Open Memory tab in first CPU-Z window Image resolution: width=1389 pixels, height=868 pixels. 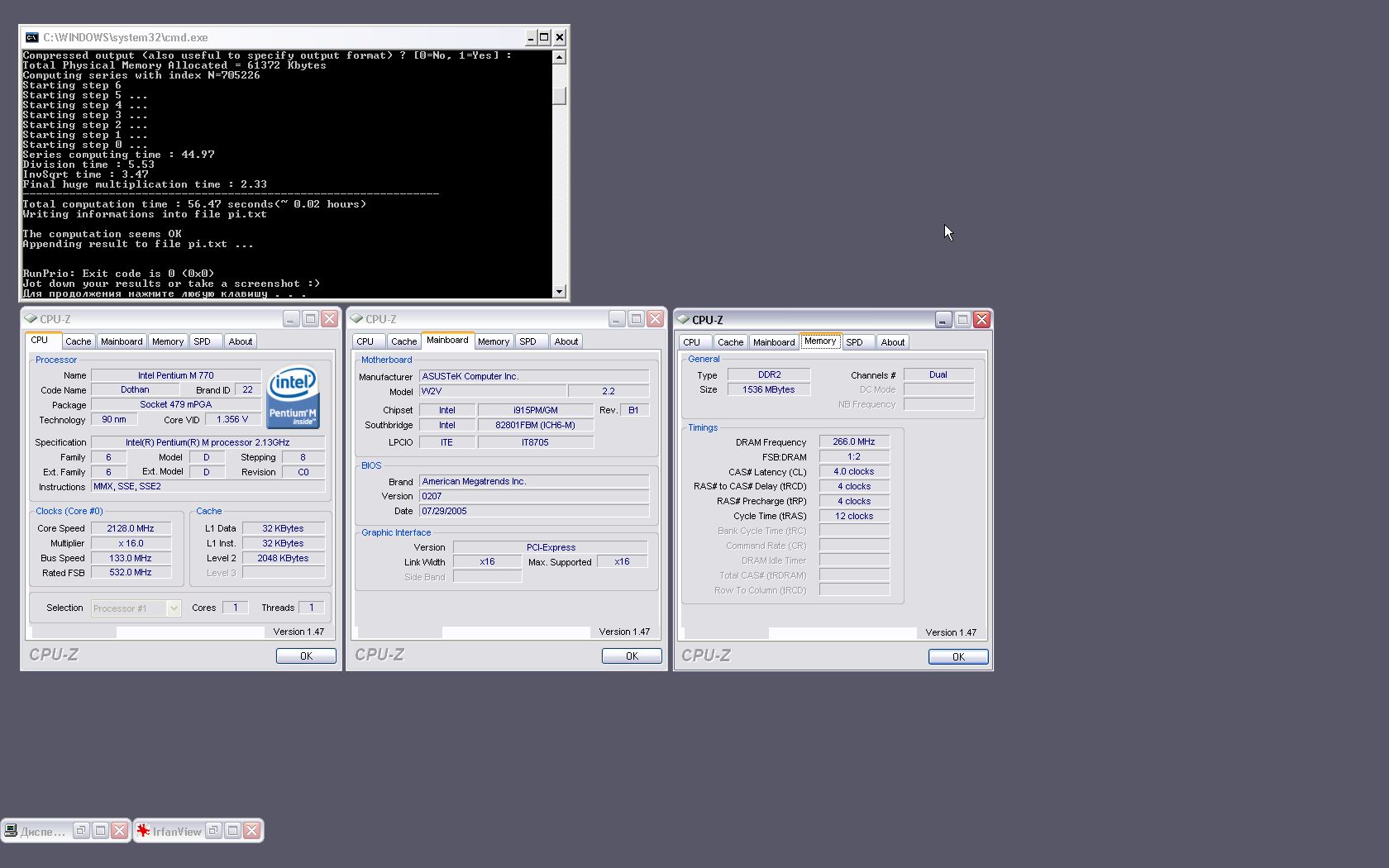[x=168, y=341]
